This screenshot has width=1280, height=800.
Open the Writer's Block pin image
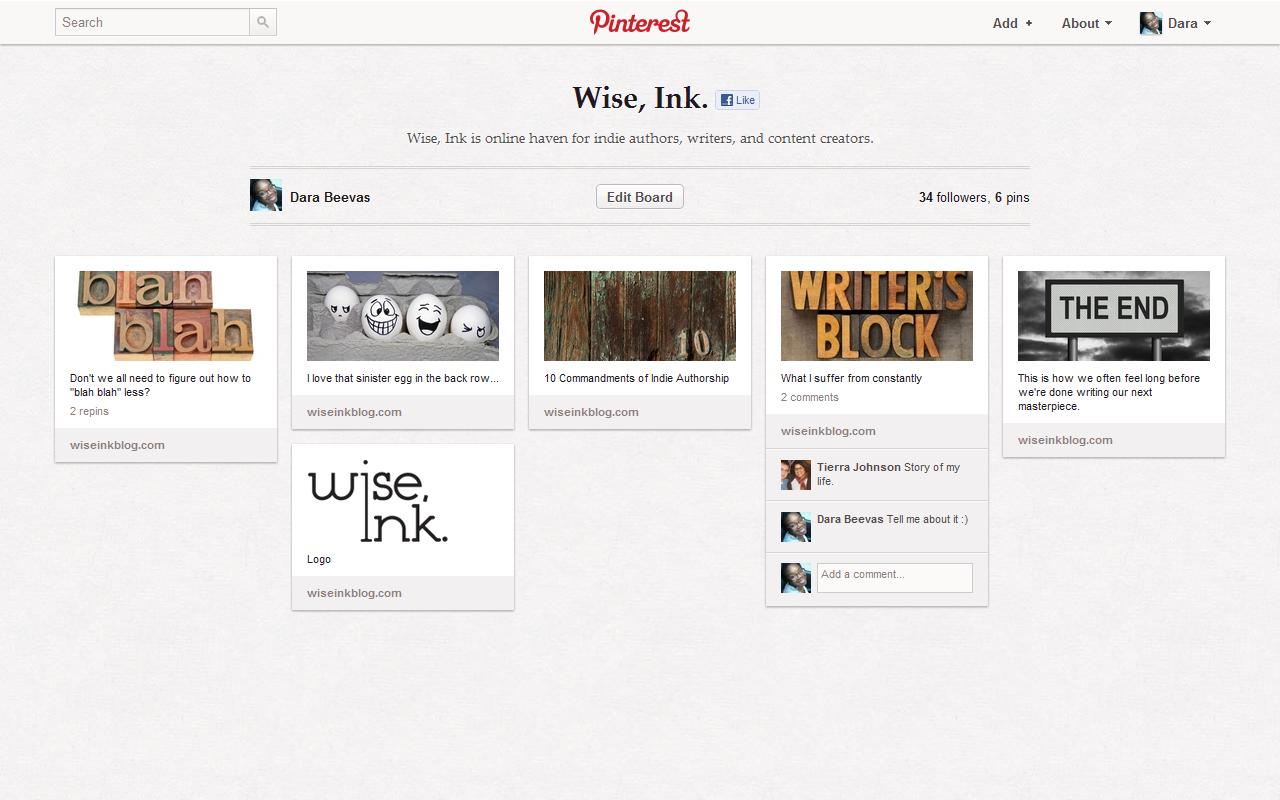tap(877, 316)
